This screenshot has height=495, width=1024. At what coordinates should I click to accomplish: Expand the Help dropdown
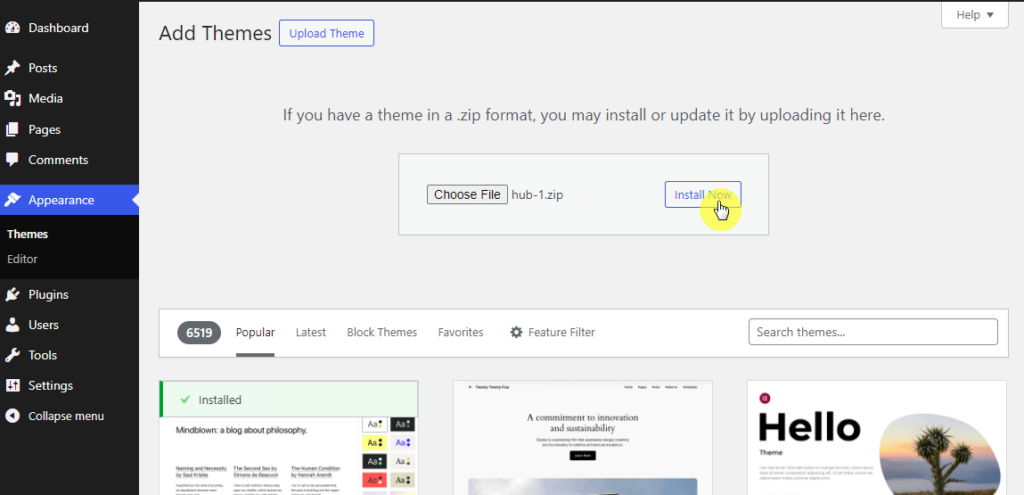click(x=974, y=14)
